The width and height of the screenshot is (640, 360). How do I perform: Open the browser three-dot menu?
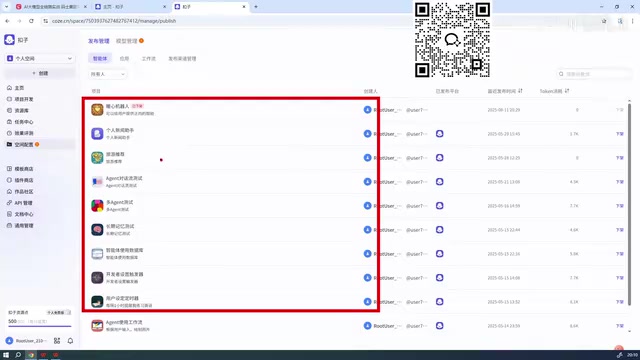coord(632,21)
